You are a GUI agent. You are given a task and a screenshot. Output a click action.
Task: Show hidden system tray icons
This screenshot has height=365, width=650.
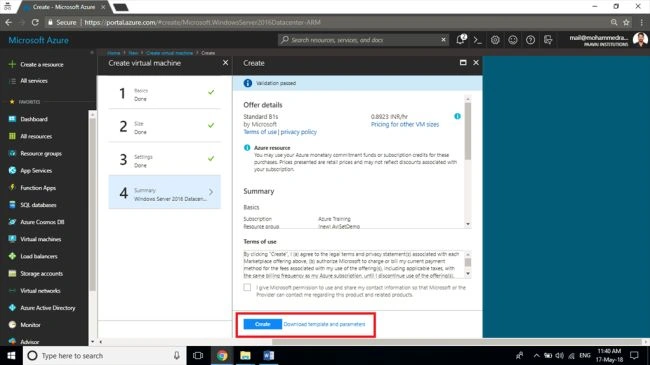coord(536,355)
